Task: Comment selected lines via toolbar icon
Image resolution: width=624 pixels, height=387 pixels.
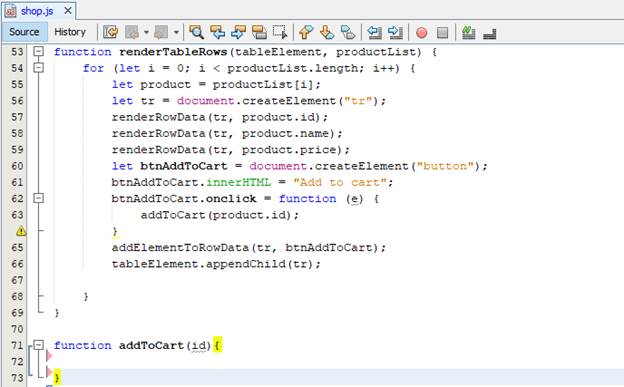Action: [x=468, y=32]
